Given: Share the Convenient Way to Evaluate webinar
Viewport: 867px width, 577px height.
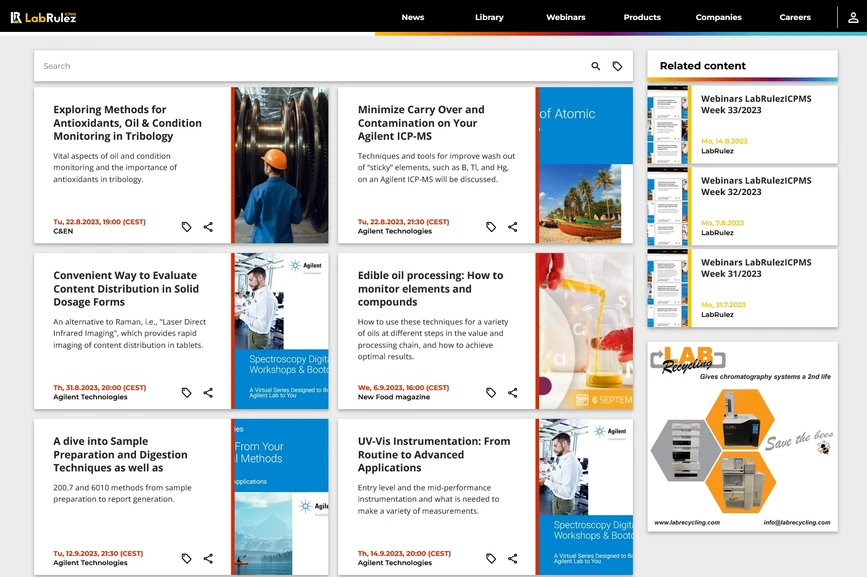Looking at the screenshot, I should pyautogui.click(x=208, y=392).
